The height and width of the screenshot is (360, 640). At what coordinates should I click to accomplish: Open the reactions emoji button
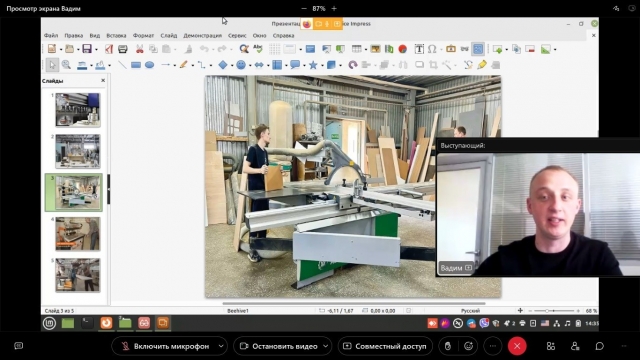click(469, 346)
